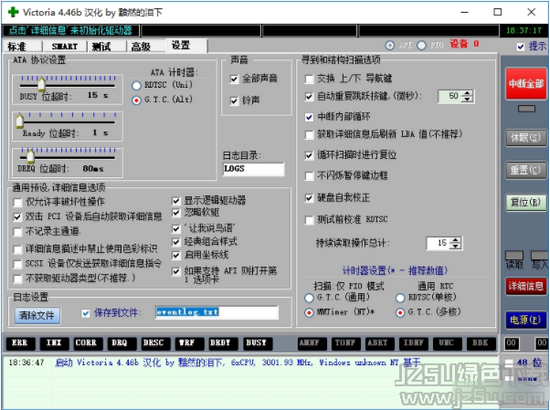Click the Ready 位超时 slider handle

20,121
